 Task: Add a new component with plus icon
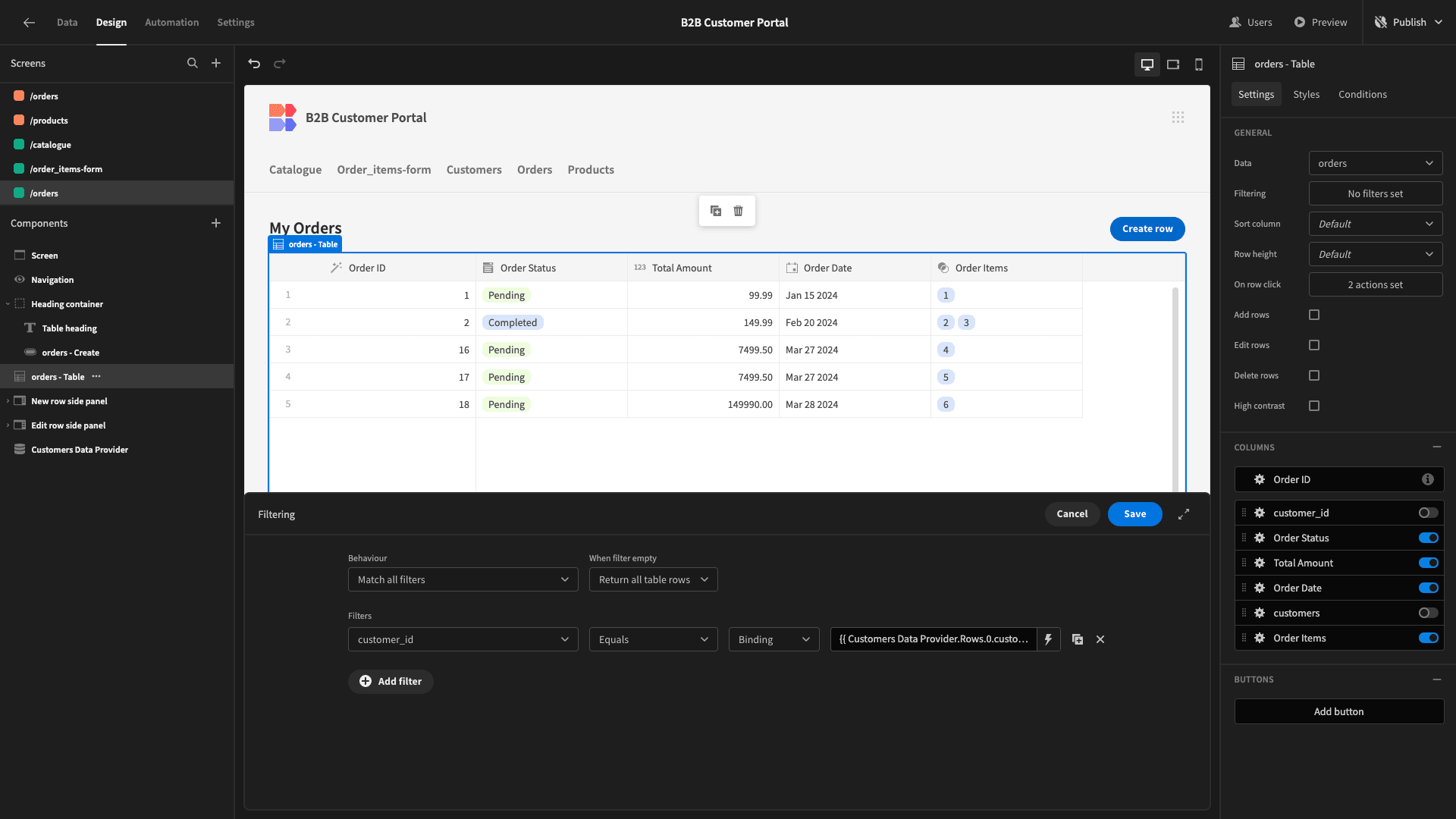coord(216,224)
